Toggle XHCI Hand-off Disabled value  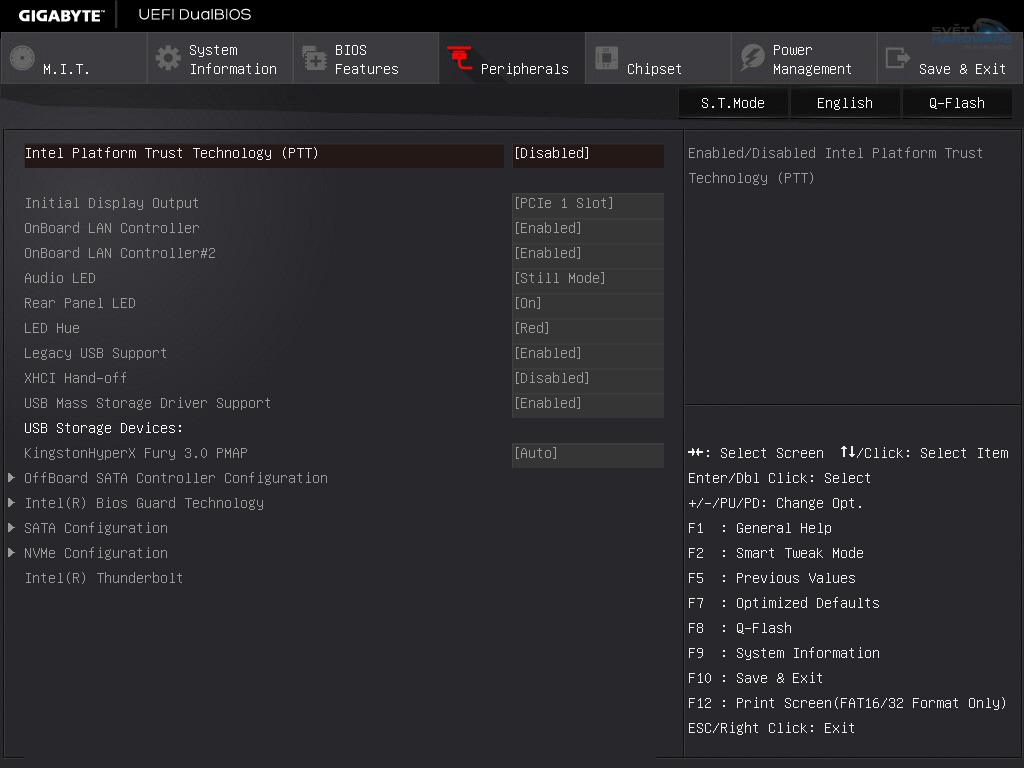[x=587, y=379]
